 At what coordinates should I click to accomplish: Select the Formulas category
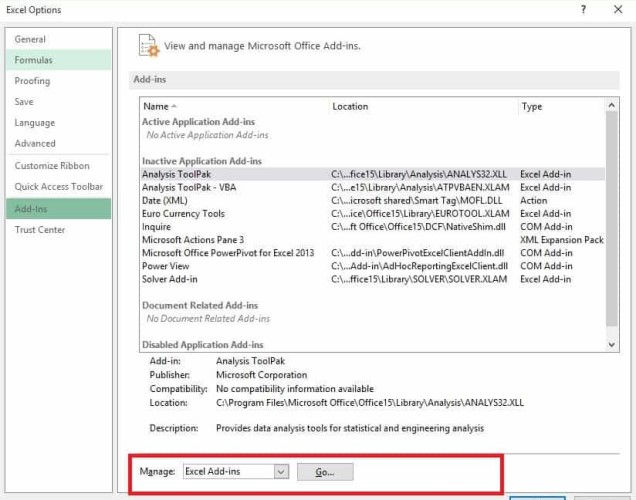[x=58, y=60]
